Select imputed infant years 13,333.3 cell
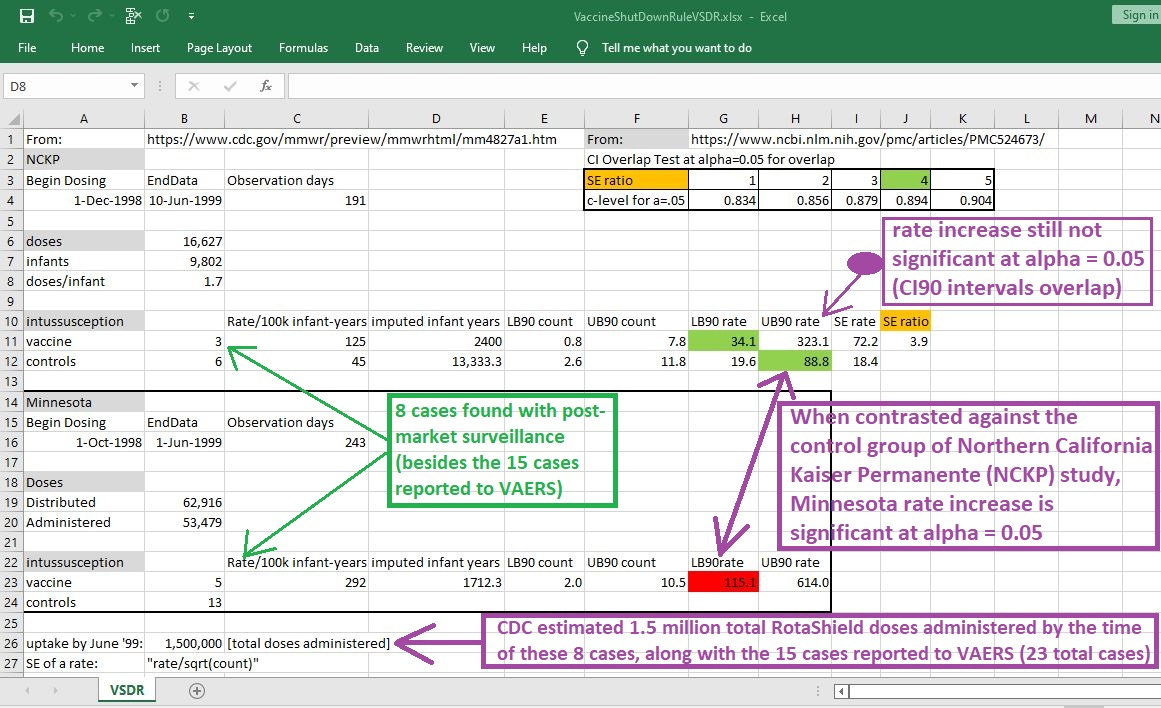 436,361
